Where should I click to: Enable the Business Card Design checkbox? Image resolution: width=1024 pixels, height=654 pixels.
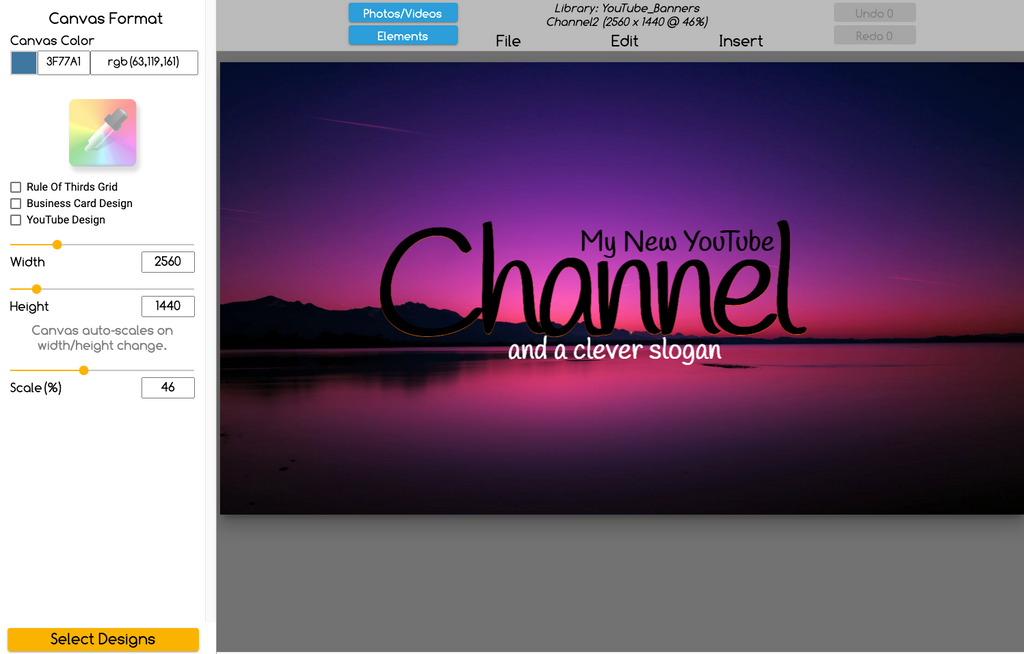pyautogui.click(x=16, y=203)
